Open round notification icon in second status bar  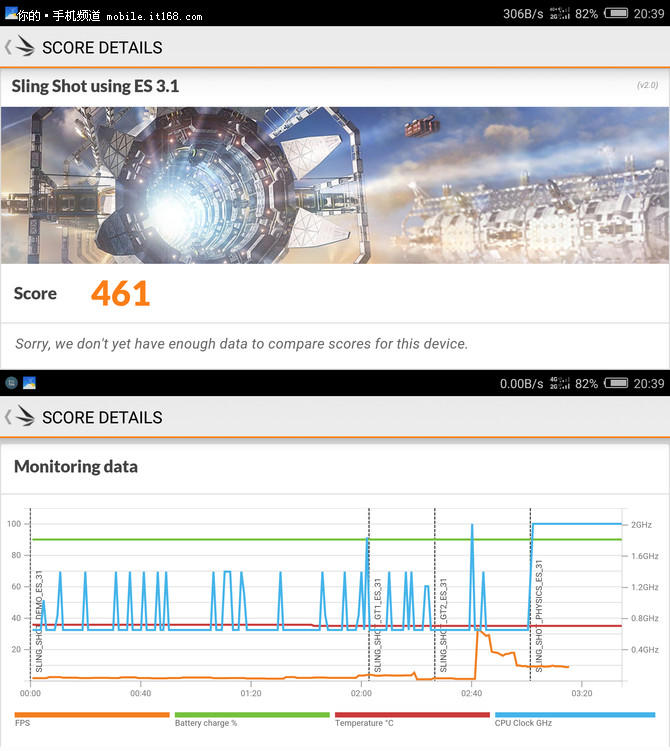tap(11, 383)
